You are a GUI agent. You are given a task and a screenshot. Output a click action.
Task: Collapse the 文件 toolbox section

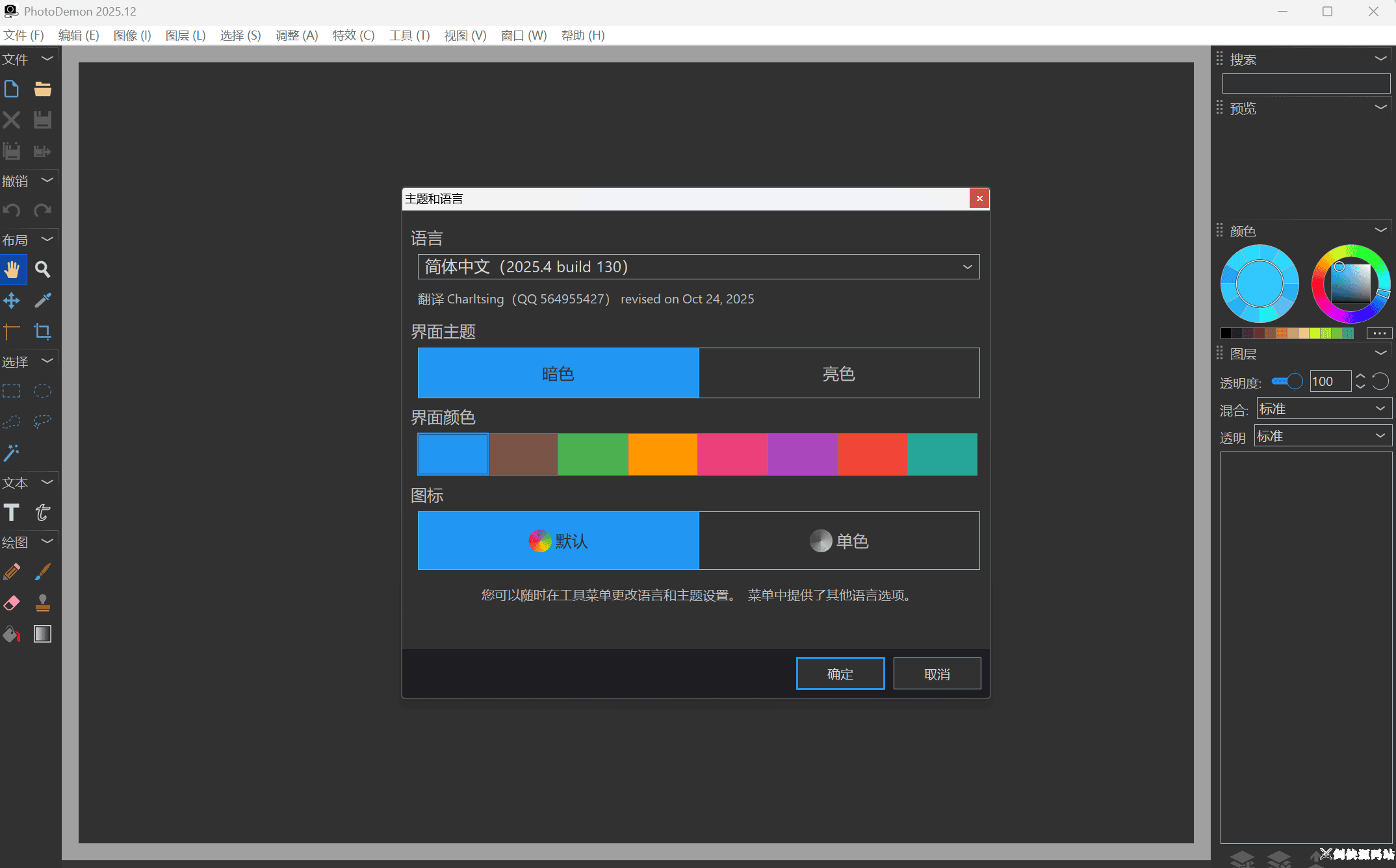(47, 58)
